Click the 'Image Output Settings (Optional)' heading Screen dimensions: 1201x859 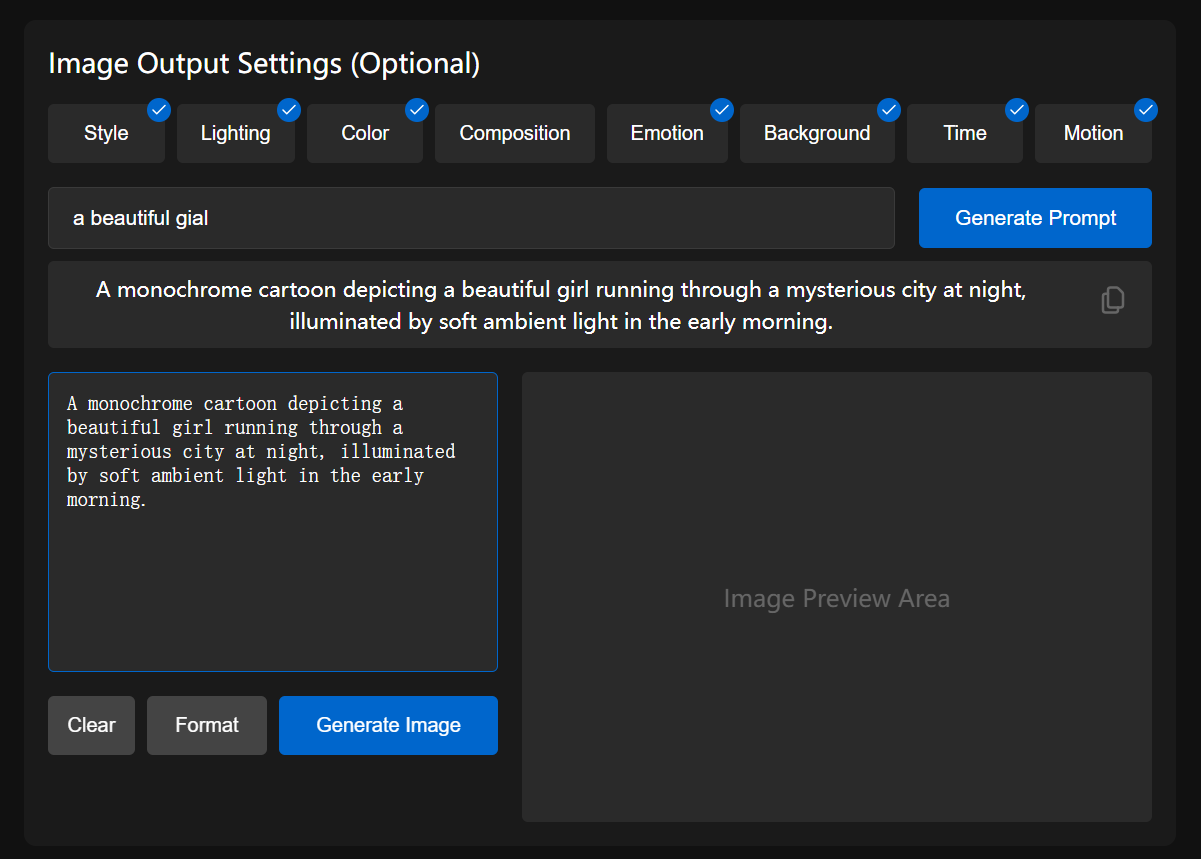pyautogui.click(x=264, y=64)
